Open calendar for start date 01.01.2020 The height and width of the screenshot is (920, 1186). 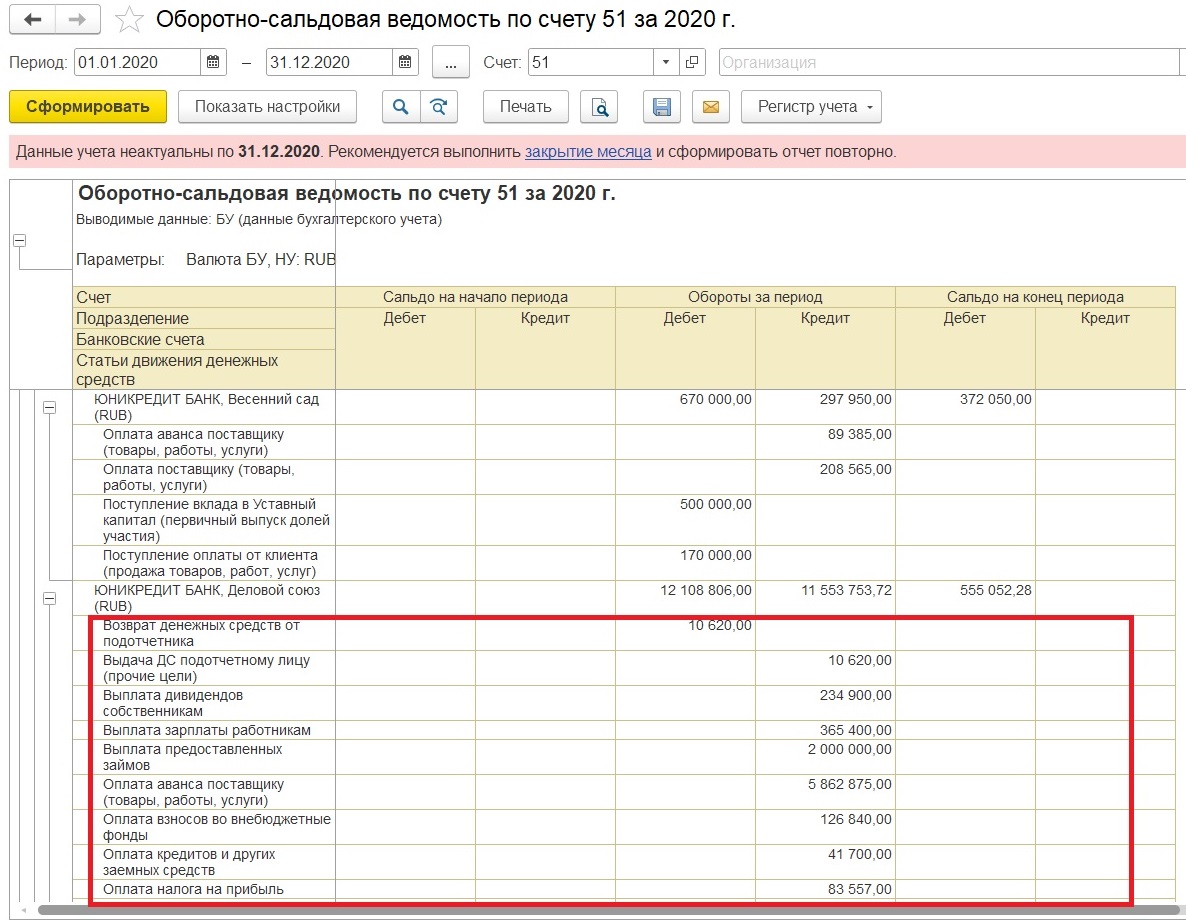click(213, 62)
